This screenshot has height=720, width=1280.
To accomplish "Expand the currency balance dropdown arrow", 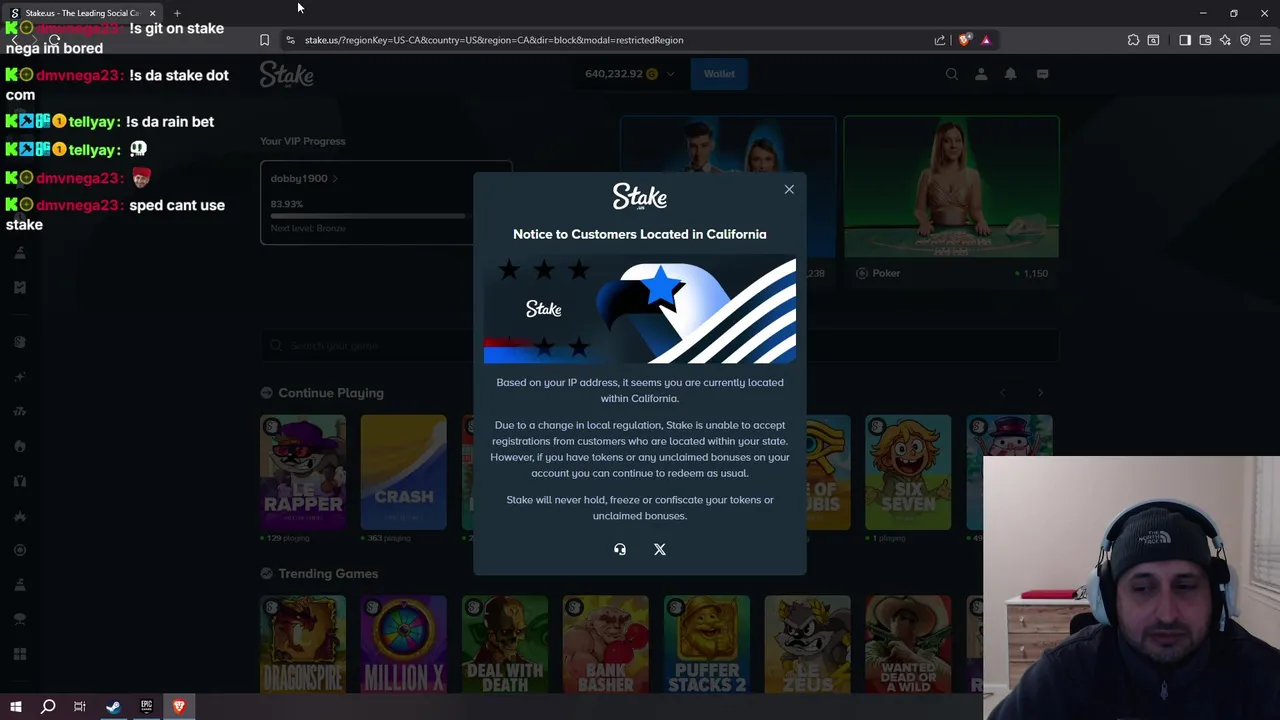I will (x=670, y=74).
